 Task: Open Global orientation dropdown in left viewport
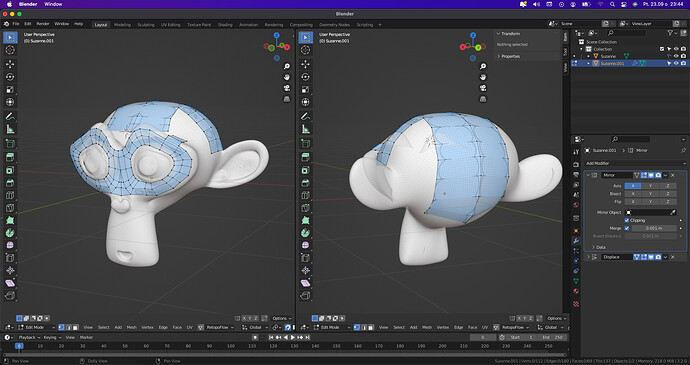(x=255, y=327)
